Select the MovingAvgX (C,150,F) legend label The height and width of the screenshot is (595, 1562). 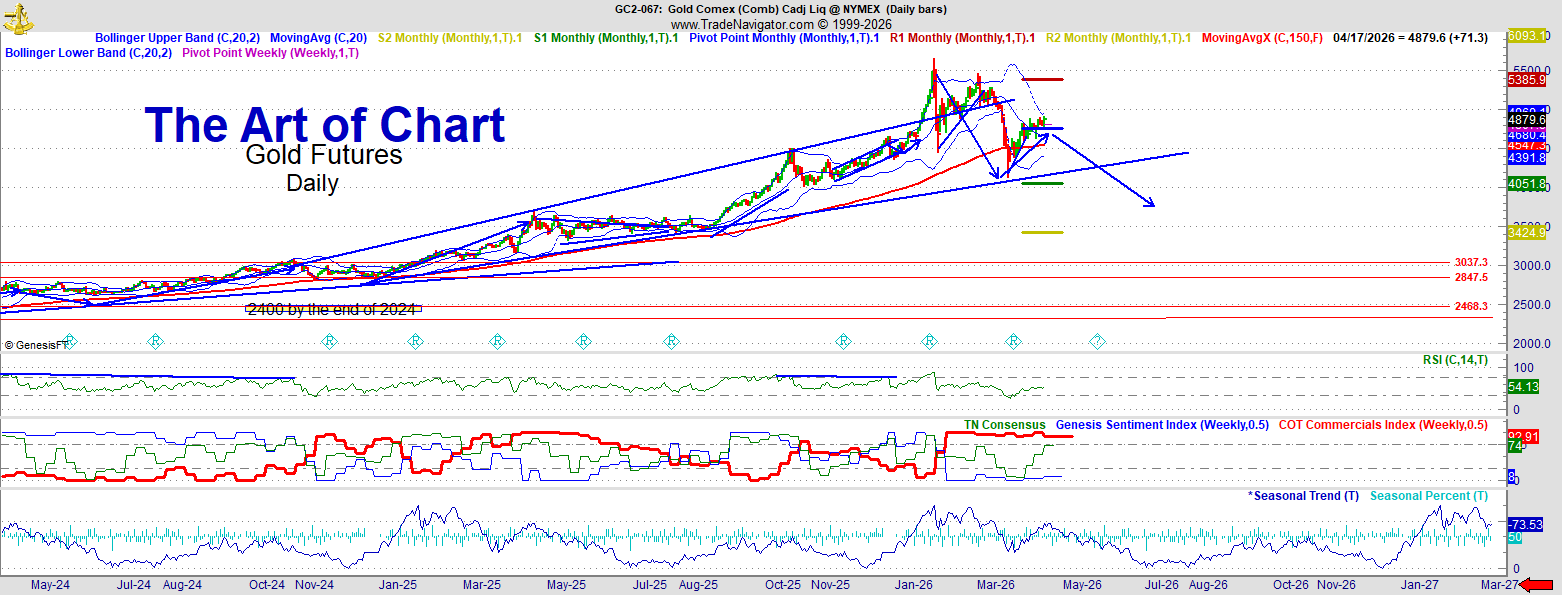(x=1262, y=38)
